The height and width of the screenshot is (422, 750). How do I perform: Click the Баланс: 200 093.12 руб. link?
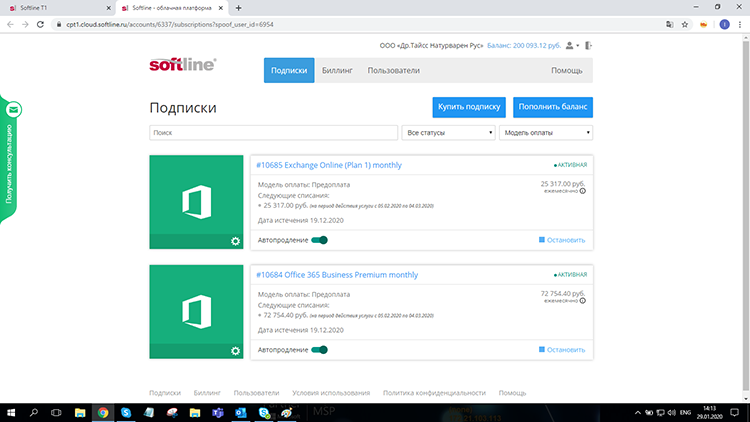(524, 45)
